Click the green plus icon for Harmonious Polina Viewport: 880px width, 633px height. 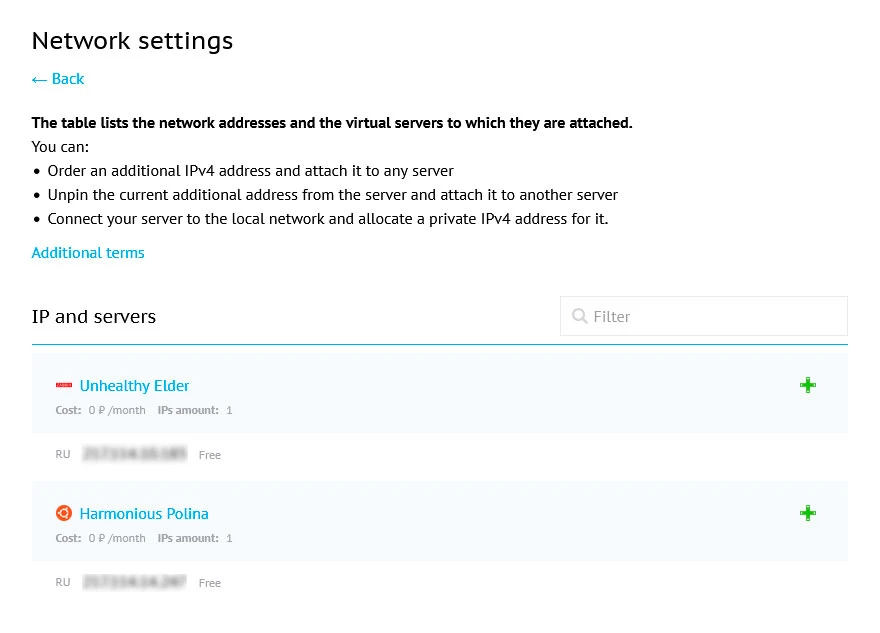tap(807, 513)
